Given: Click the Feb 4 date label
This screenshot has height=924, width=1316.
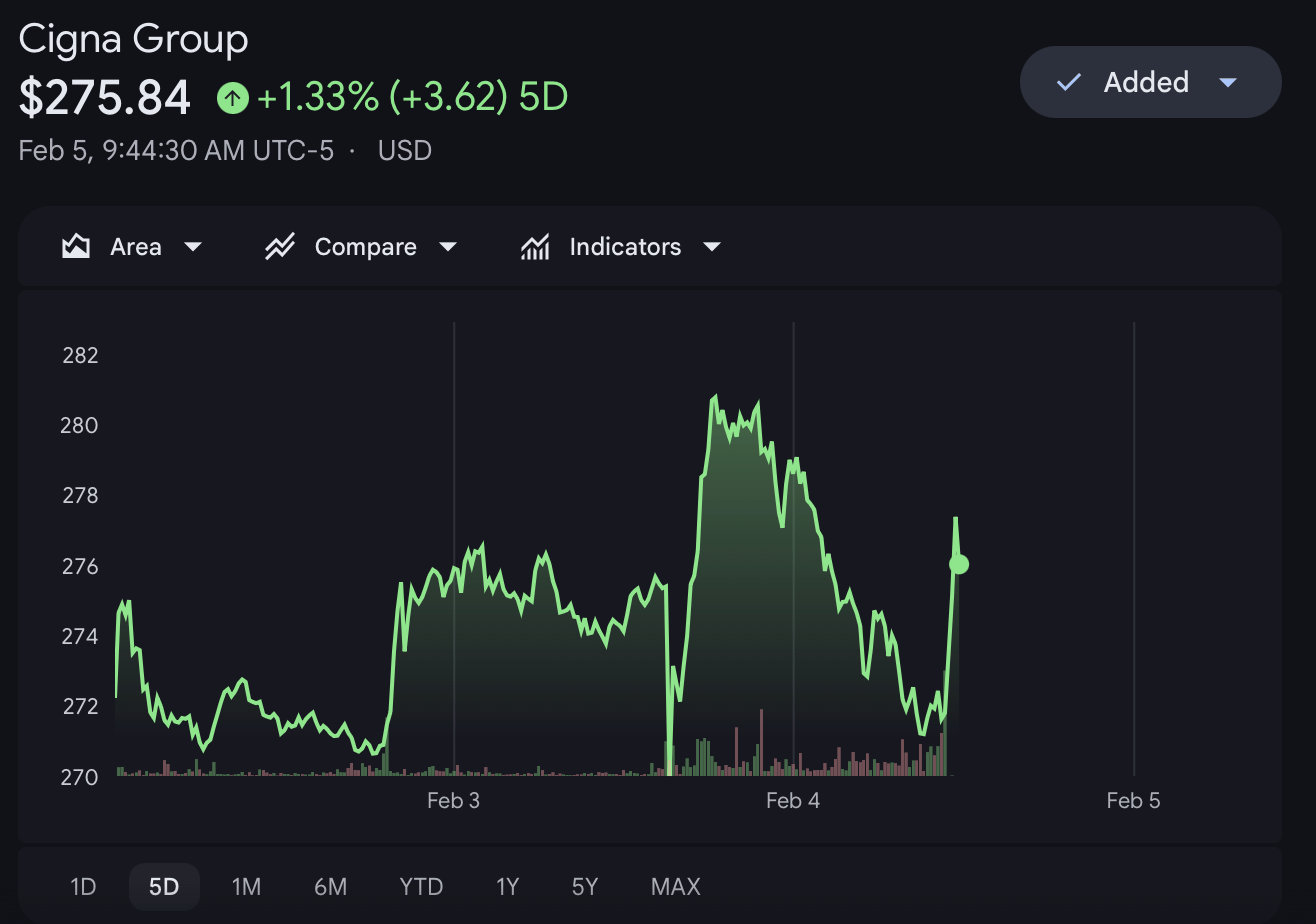Looking at the screenshot, I should point(793,800).
